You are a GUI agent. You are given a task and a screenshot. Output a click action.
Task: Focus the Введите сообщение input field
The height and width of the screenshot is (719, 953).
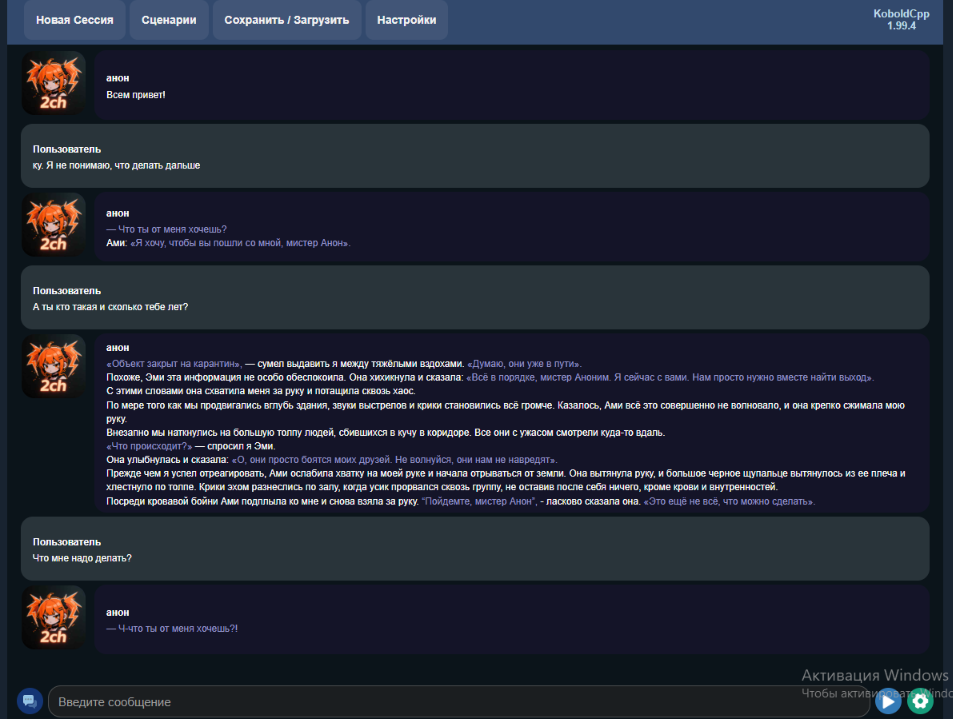[459, 701]
